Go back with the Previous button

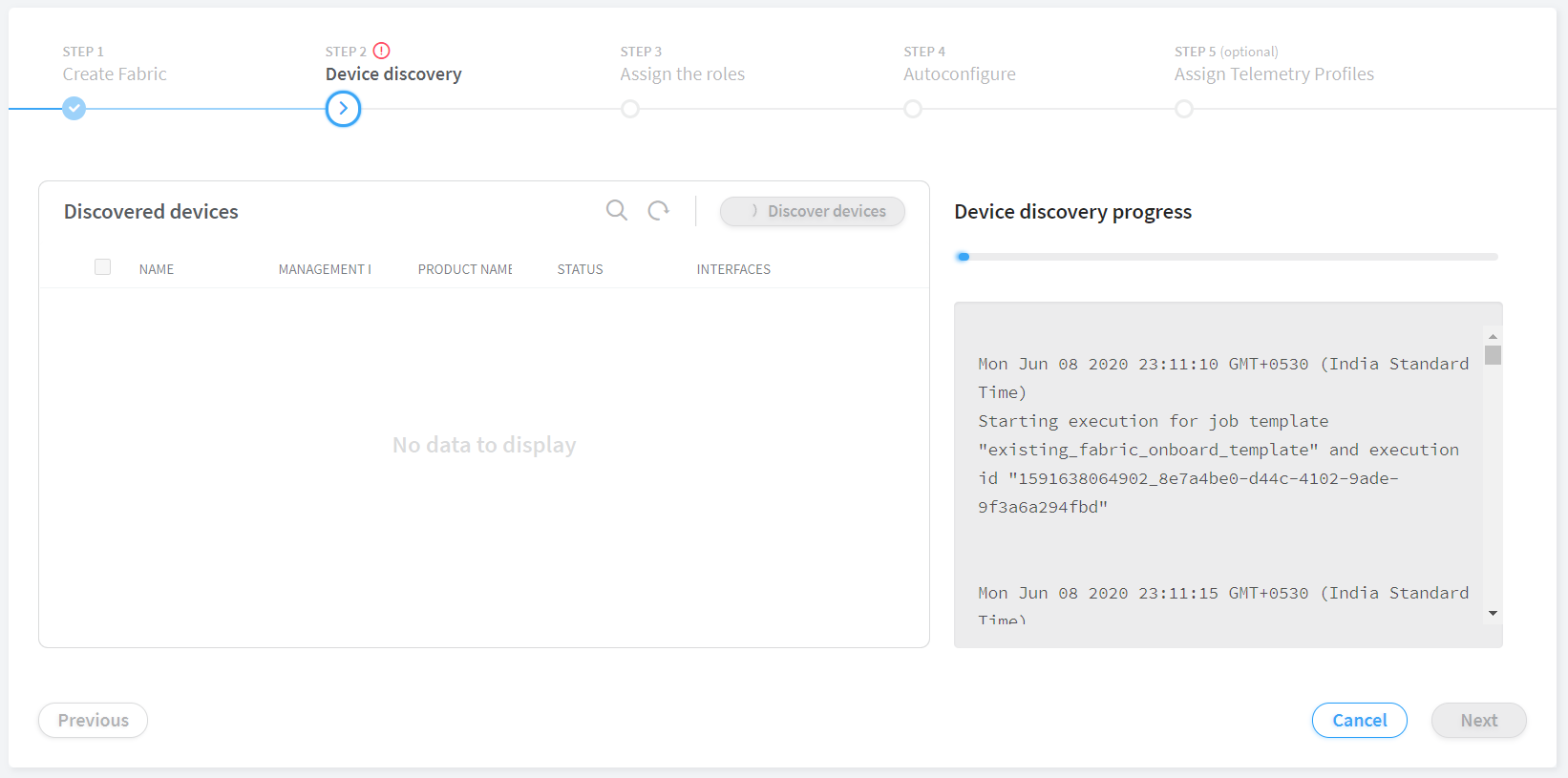pos(93,721)
